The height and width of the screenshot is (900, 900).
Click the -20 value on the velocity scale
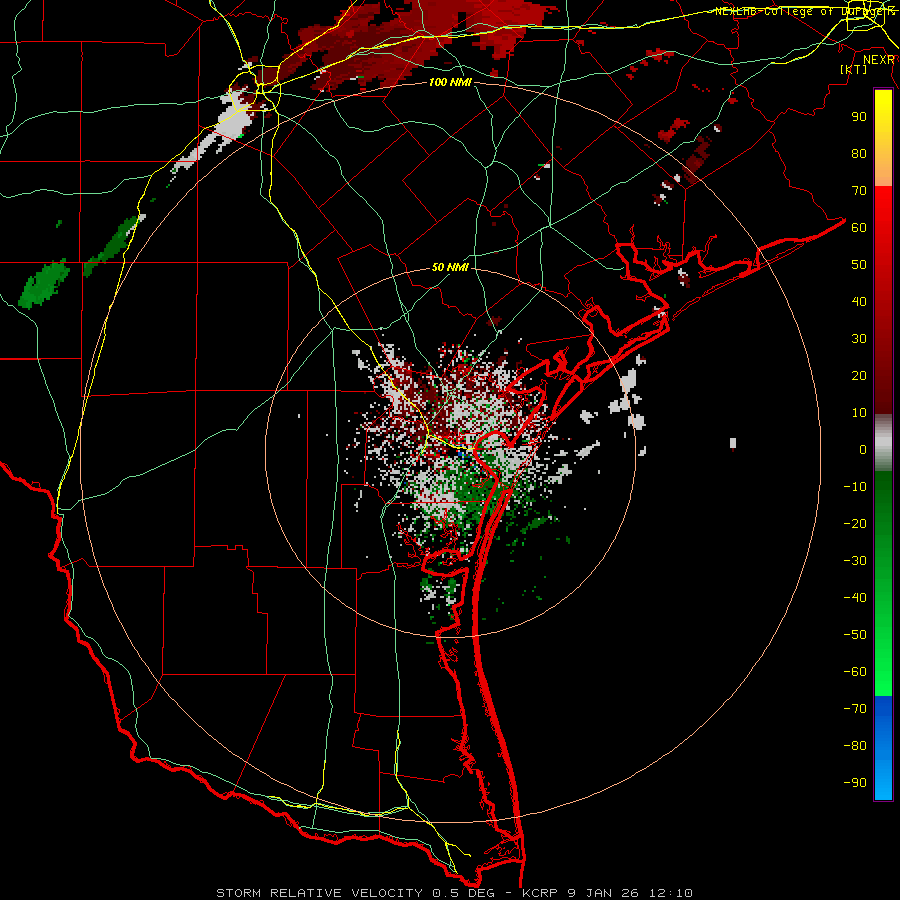tap(855, 523)
